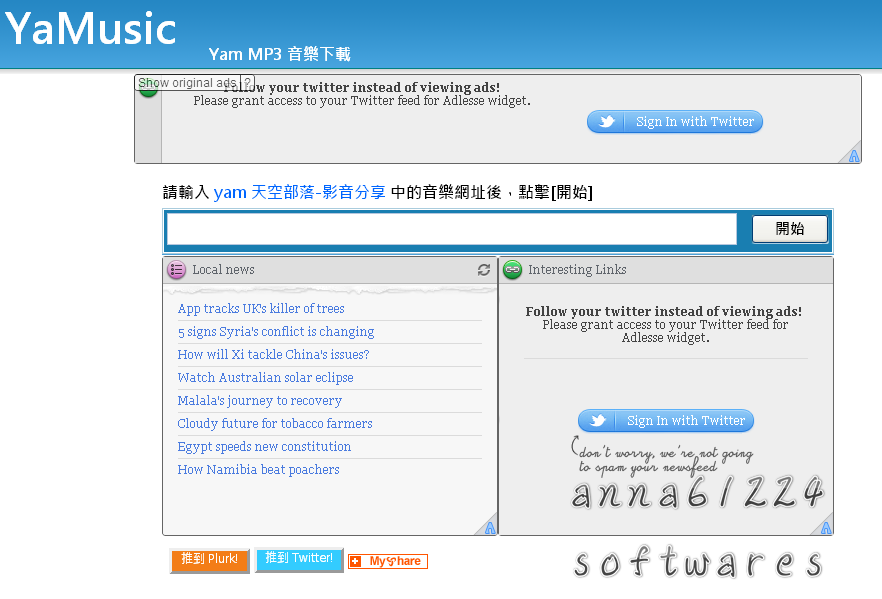Open '5 signs Syria's conflict is changing'
The height and width of the screenshot is (599, 882).
coord(276,332)
